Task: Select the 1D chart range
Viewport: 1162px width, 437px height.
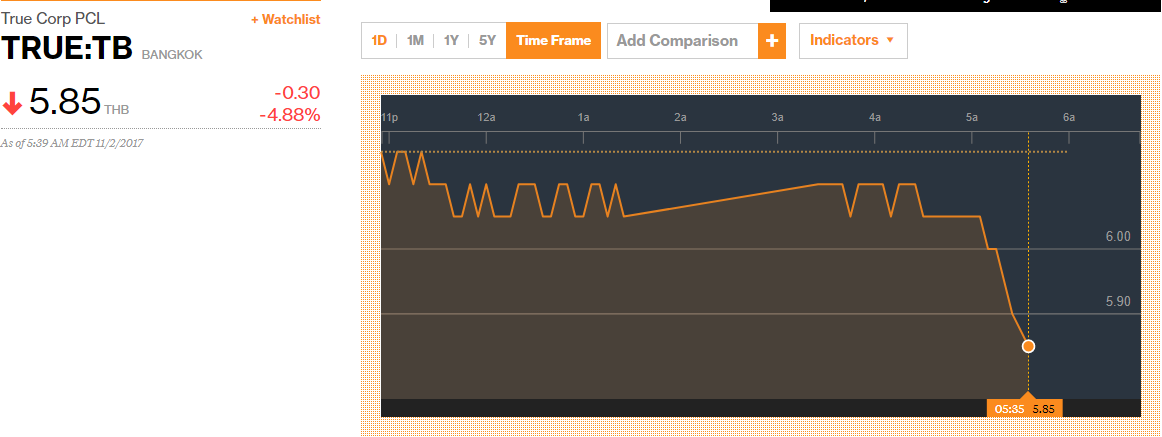Action: point(379,41)
